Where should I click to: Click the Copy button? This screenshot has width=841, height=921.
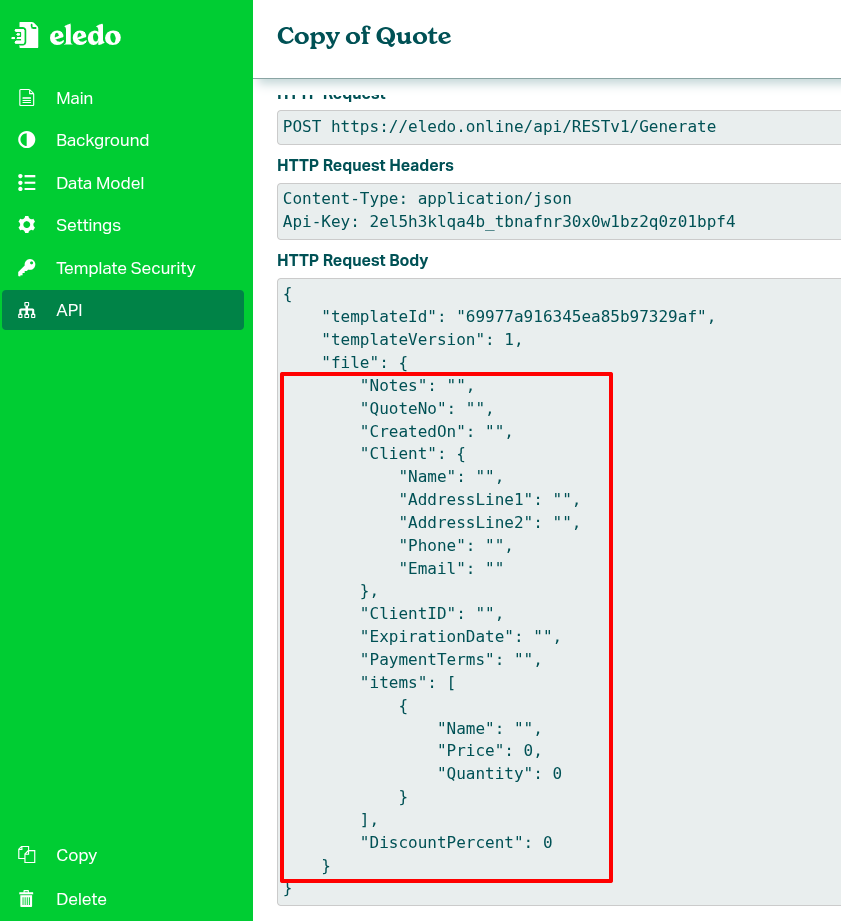tap(76, 856)
